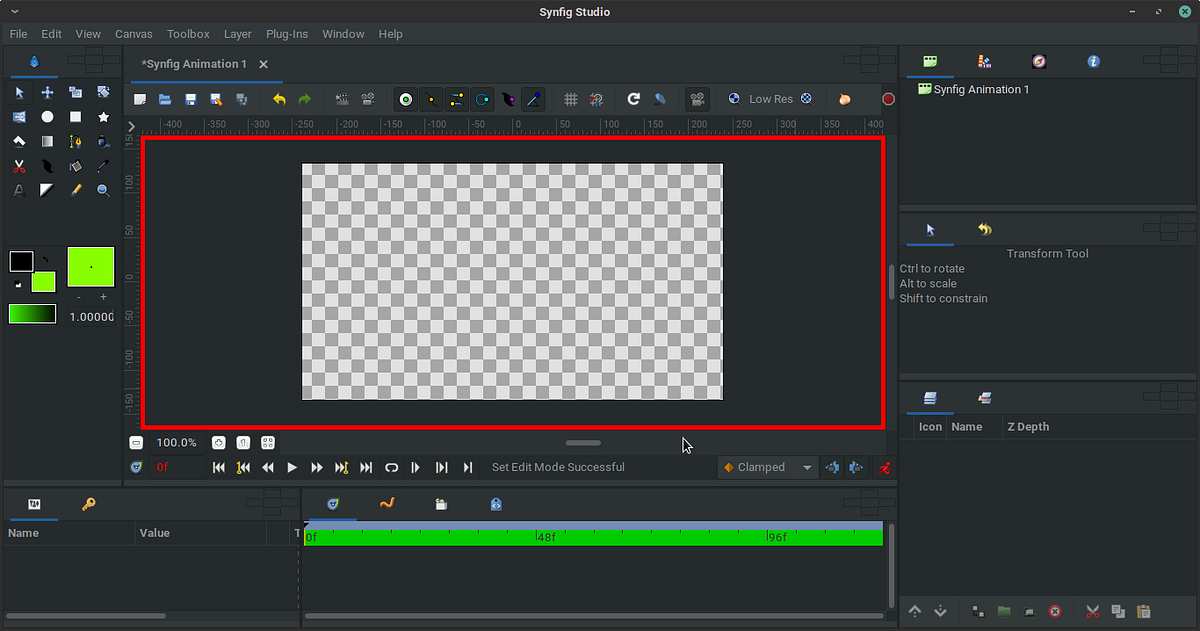
Task: Select the Gradient tool
Action: click(x=46, y=140)
